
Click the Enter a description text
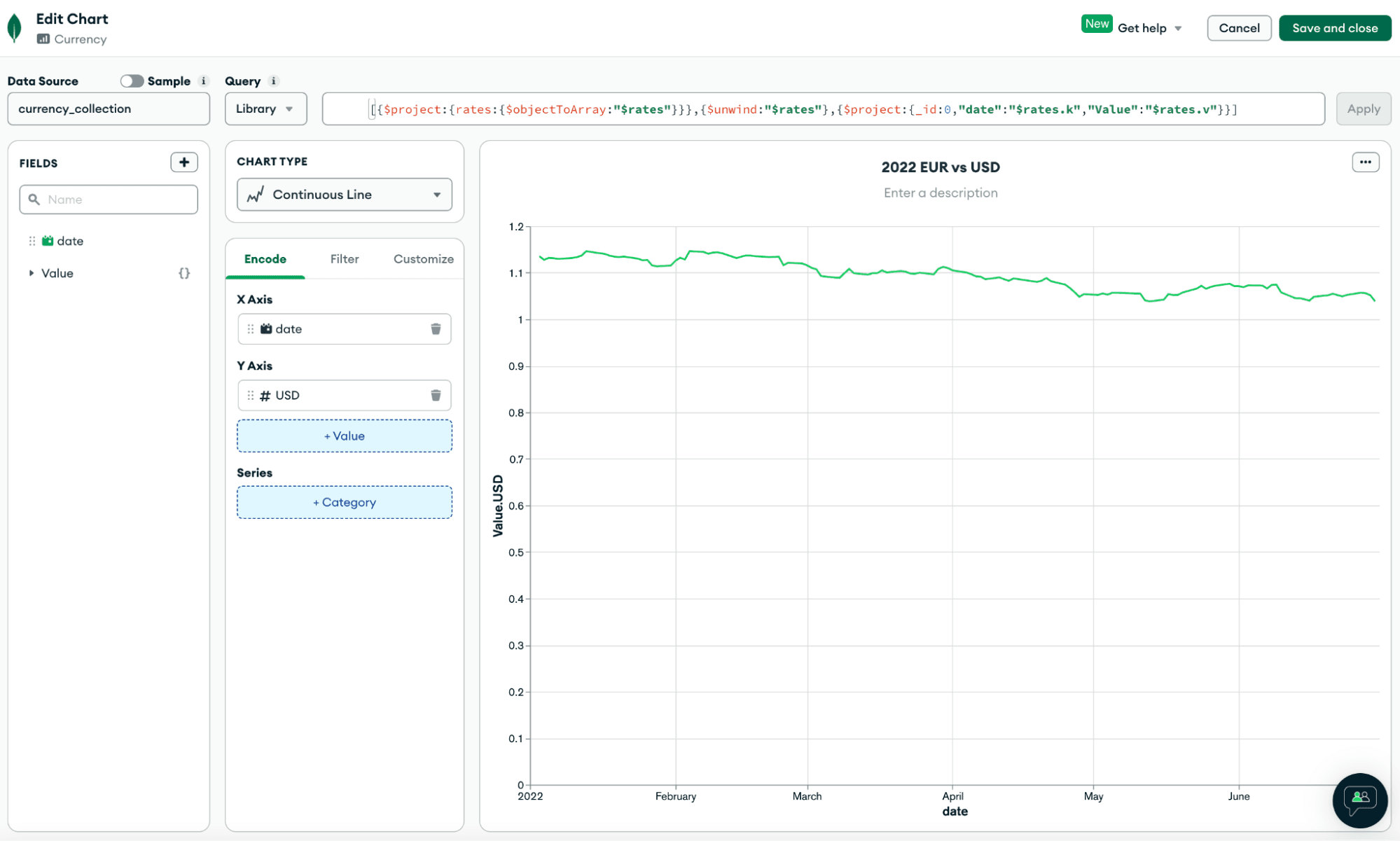pyautogui.click(x=940, y=193)
